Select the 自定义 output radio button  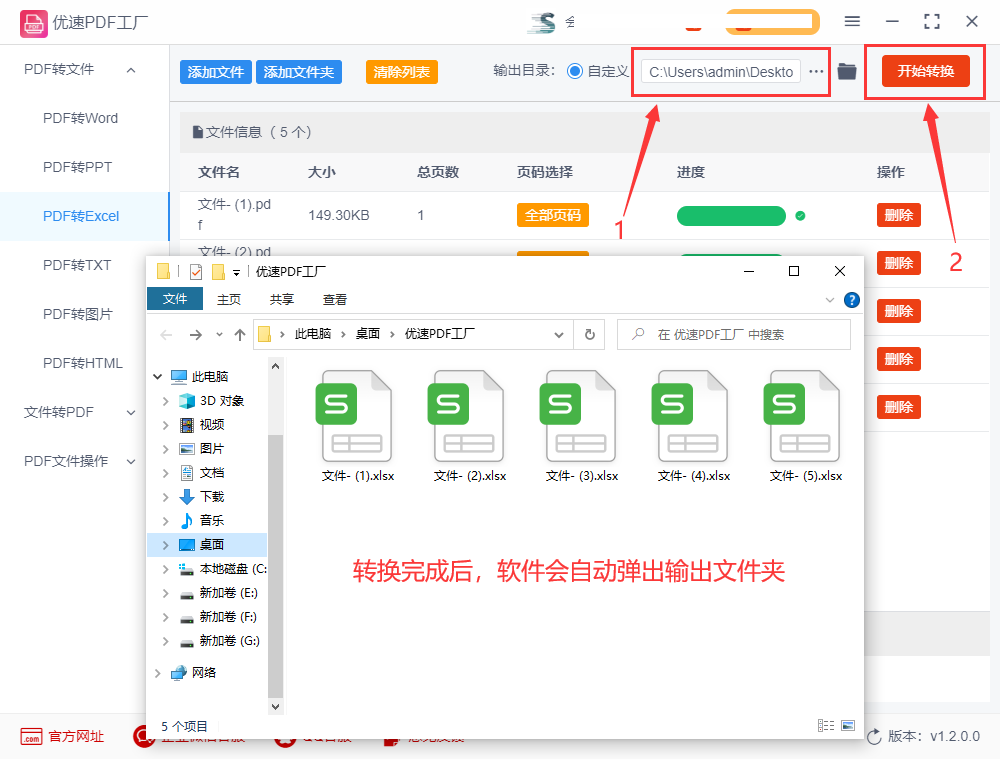575,71
